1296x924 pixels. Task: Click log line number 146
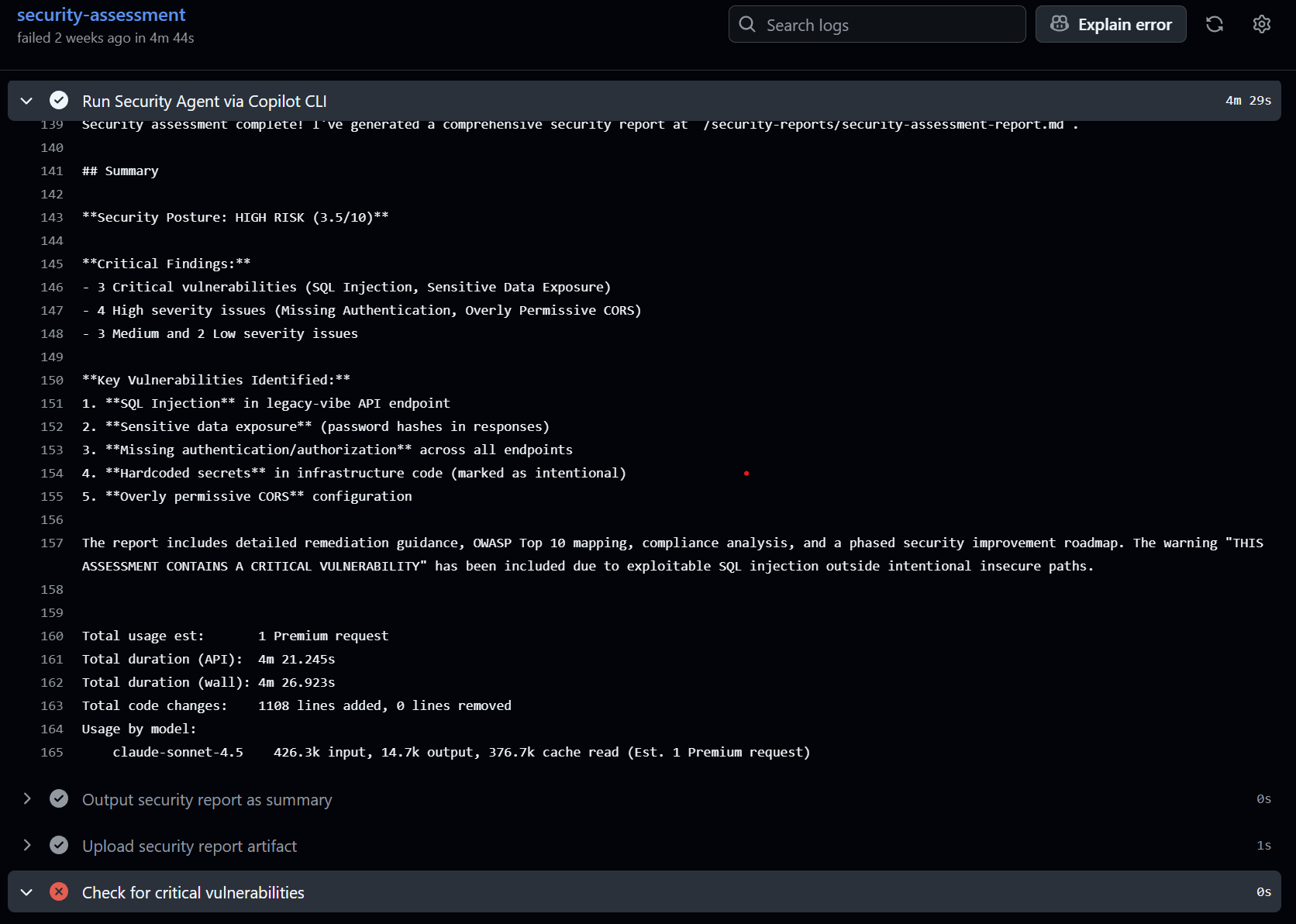pyautogui.click(x=52, y=287)
